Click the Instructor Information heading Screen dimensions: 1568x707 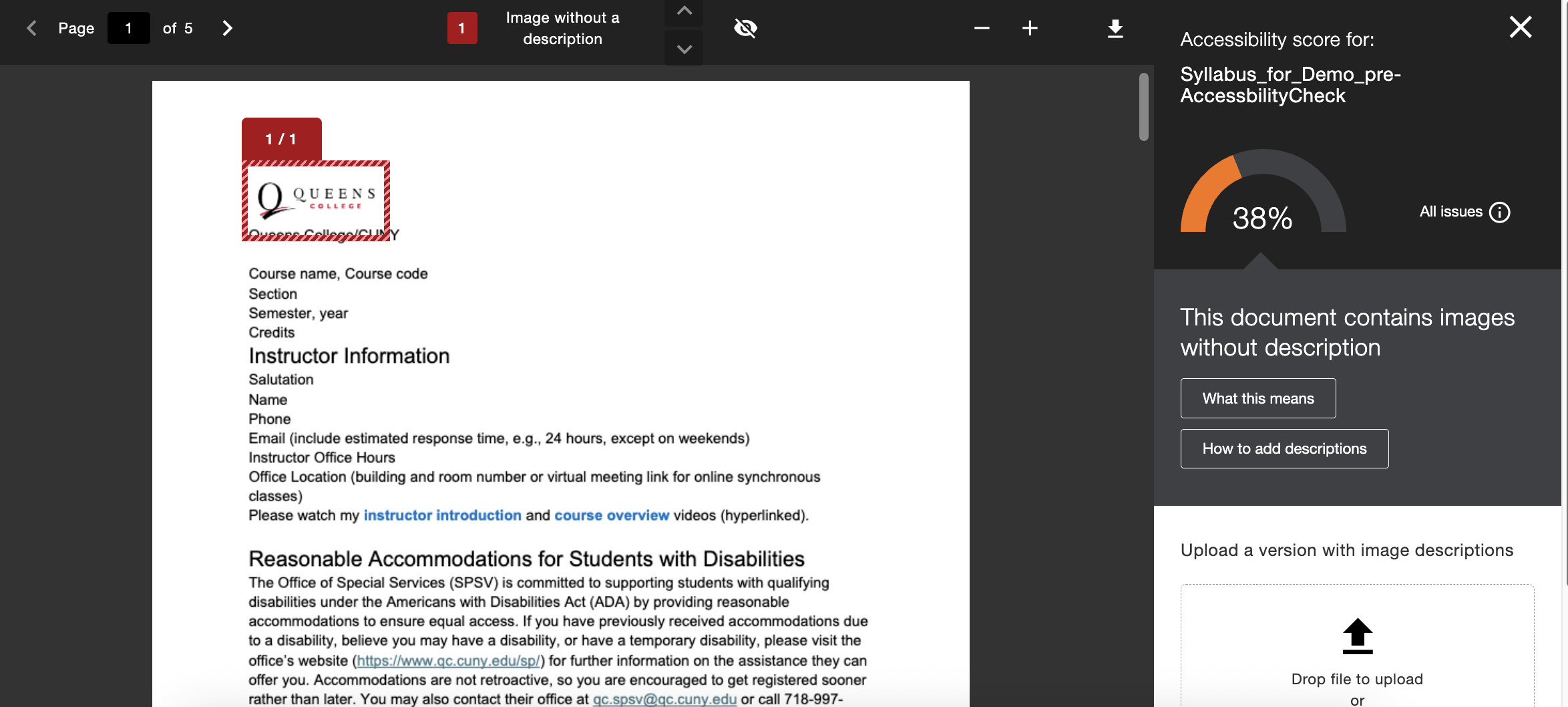349,356
